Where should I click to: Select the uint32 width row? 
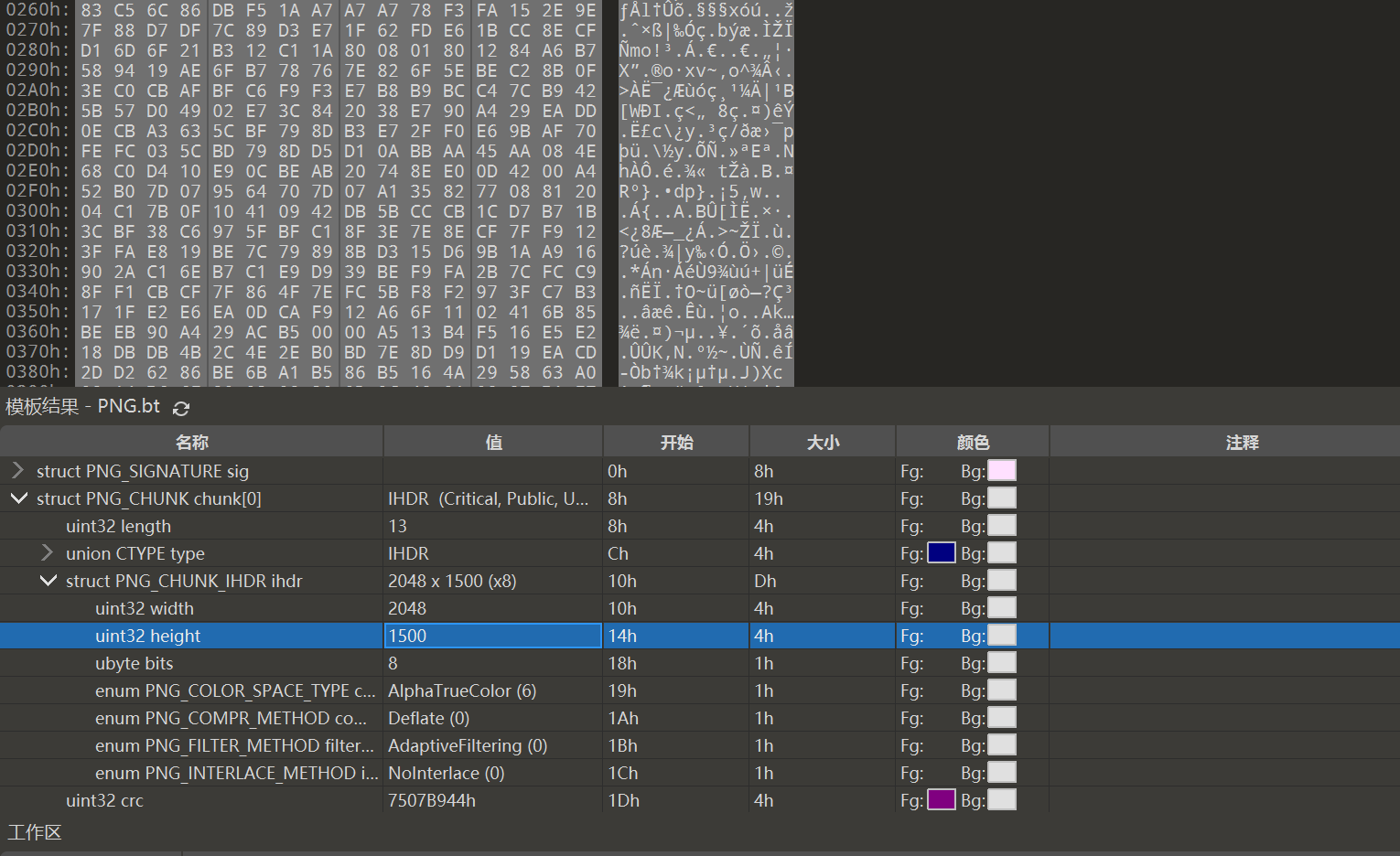700,608
